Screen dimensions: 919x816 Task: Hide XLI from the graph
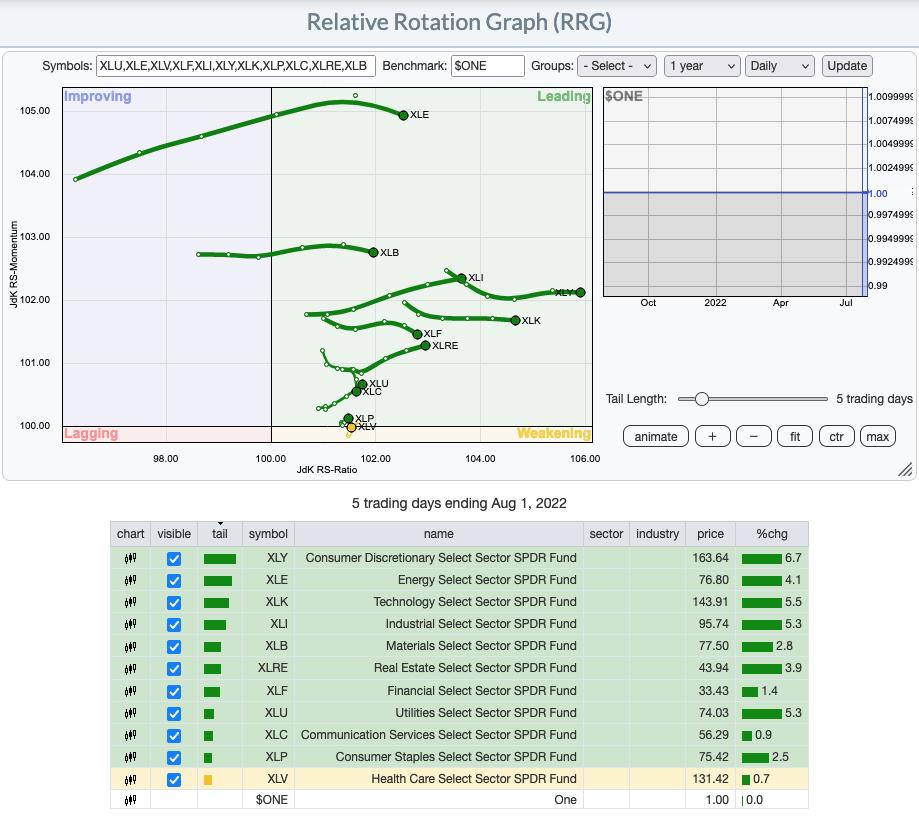click(x=174, y=624)
